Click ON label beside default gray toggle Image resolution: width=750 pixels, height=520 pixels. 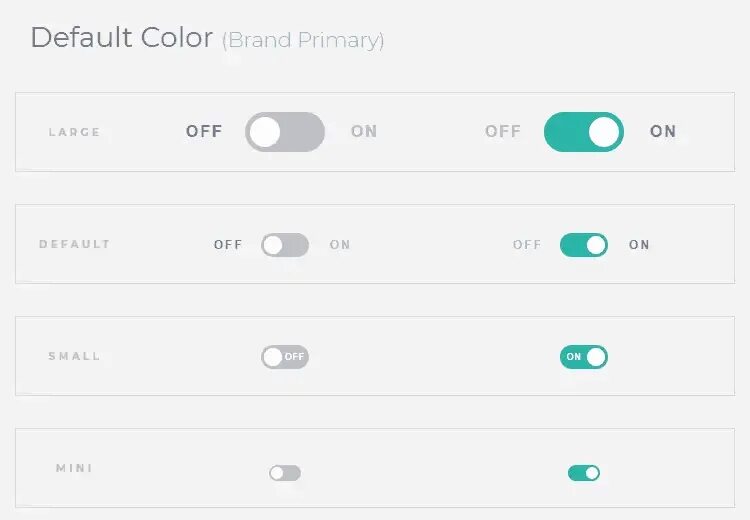(340, 245)
